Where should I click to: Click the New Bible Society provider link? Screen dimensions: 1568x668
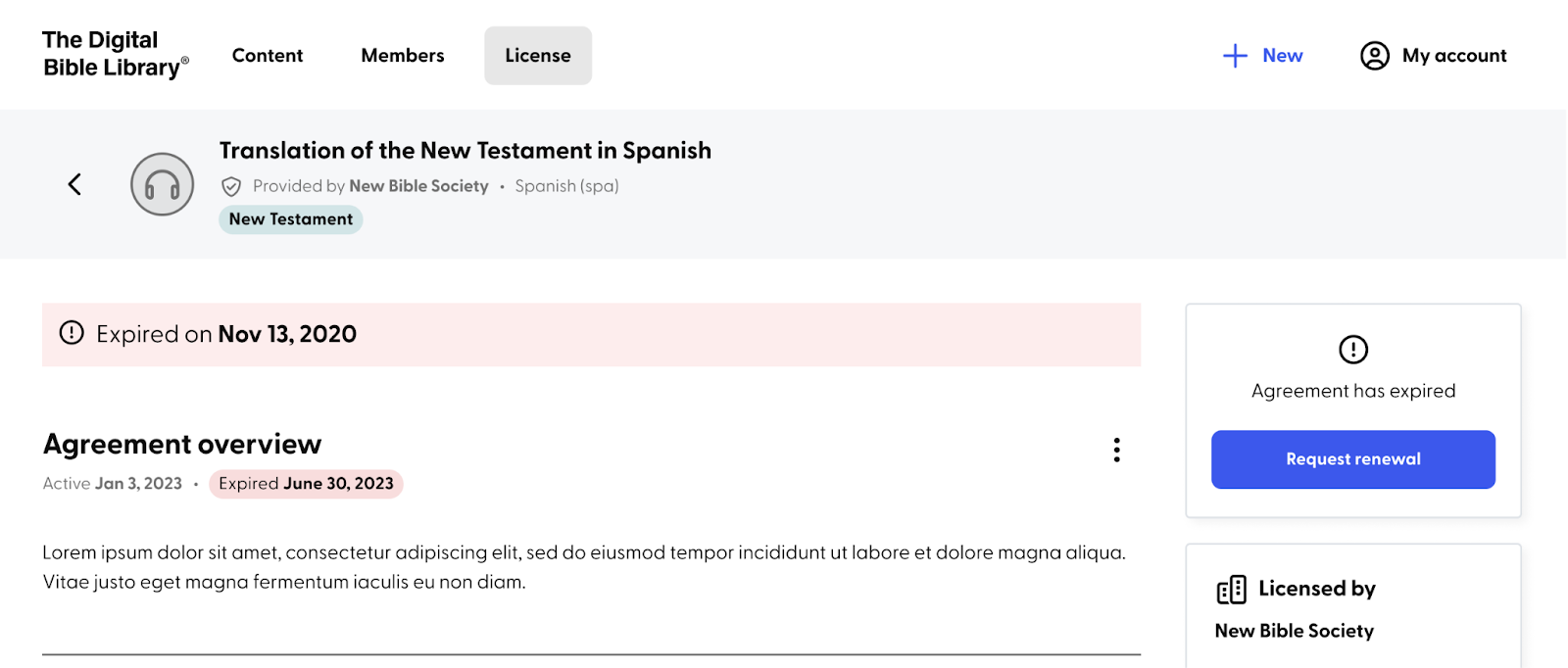(x=418, y=186)
